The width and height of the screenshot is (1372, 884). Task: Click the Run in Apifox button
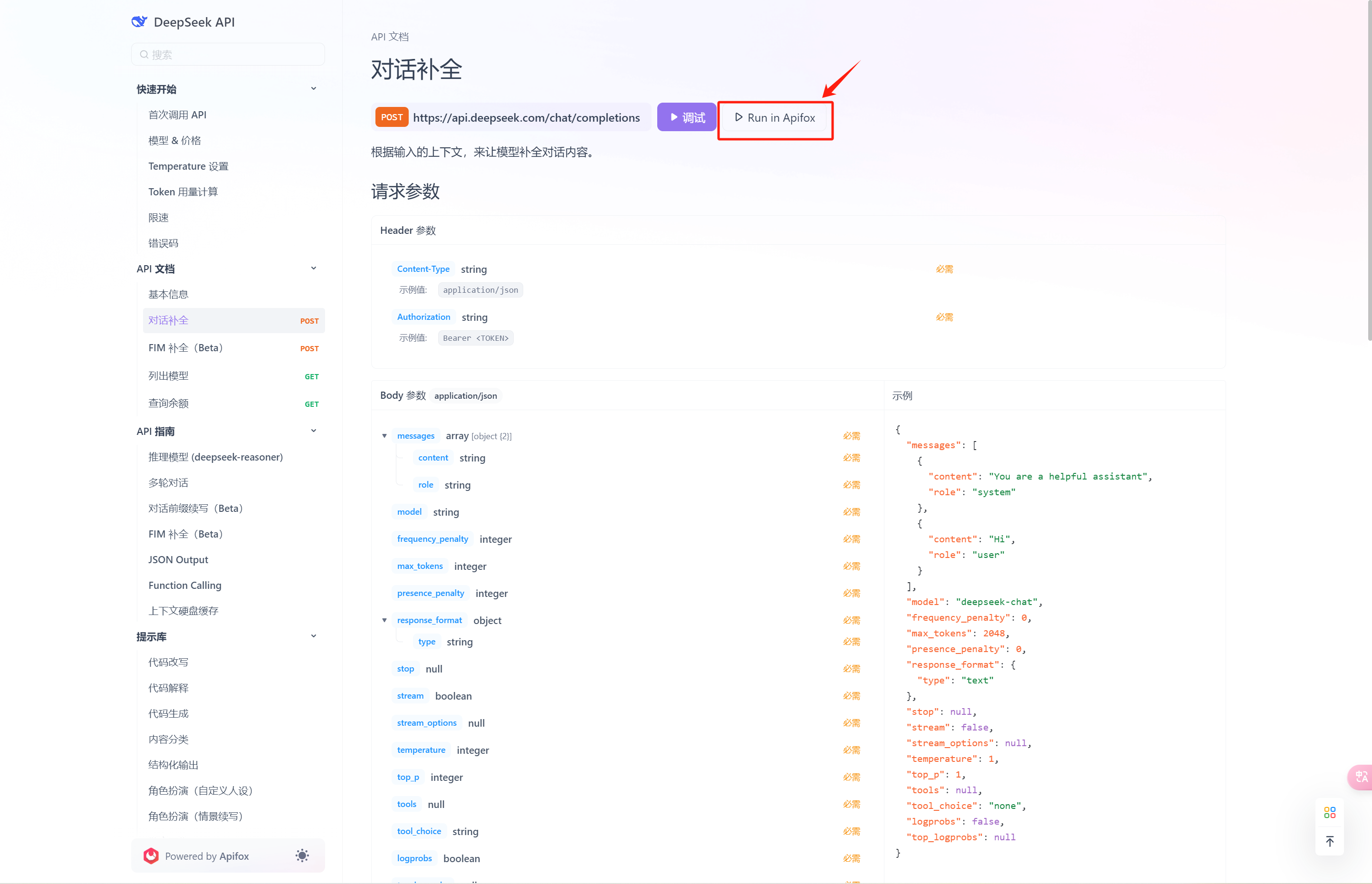tap(775, 118)
